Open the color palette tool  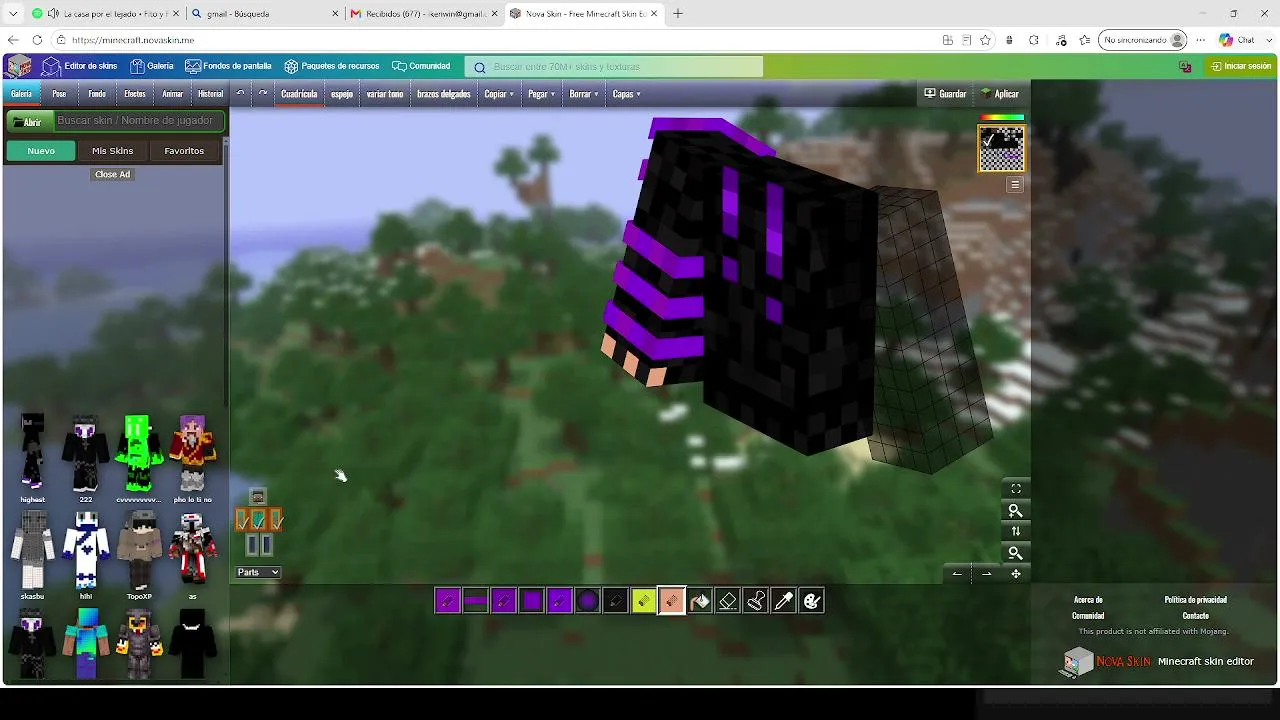click(x=812, y=601)
